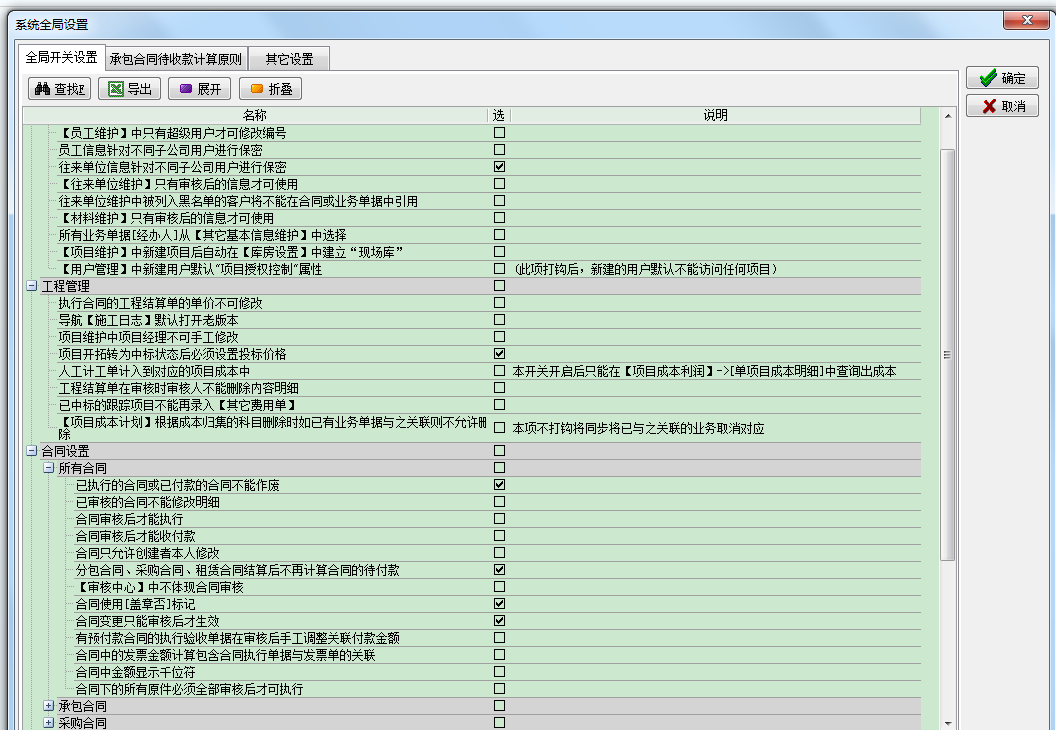The height and width of the screenshot is (730, 1056).
Task: Enable 合同中金额显示千位符 checkbox
Action: coord(499,671)
